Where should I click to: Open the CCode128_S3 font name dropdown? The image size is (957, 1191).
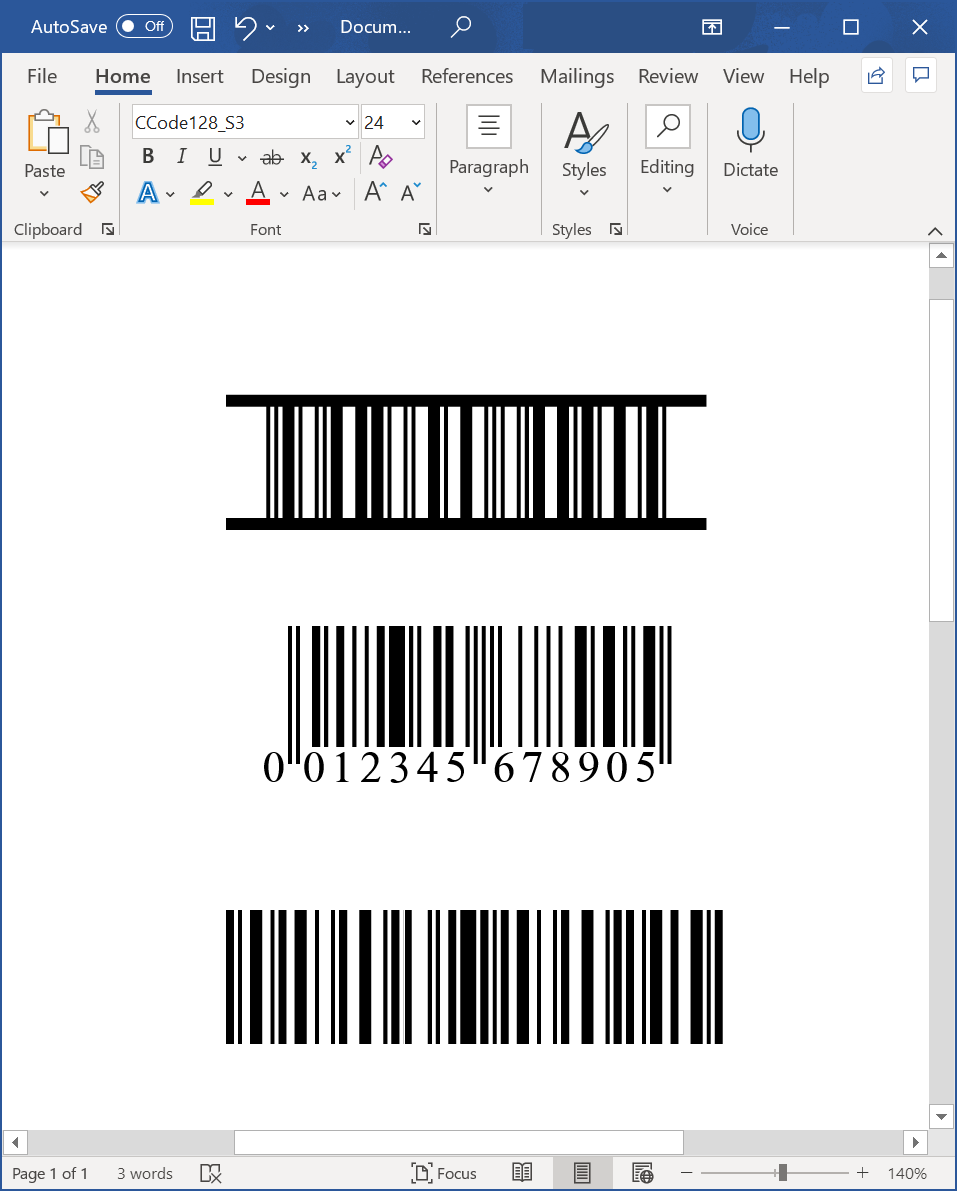(350, 121)
